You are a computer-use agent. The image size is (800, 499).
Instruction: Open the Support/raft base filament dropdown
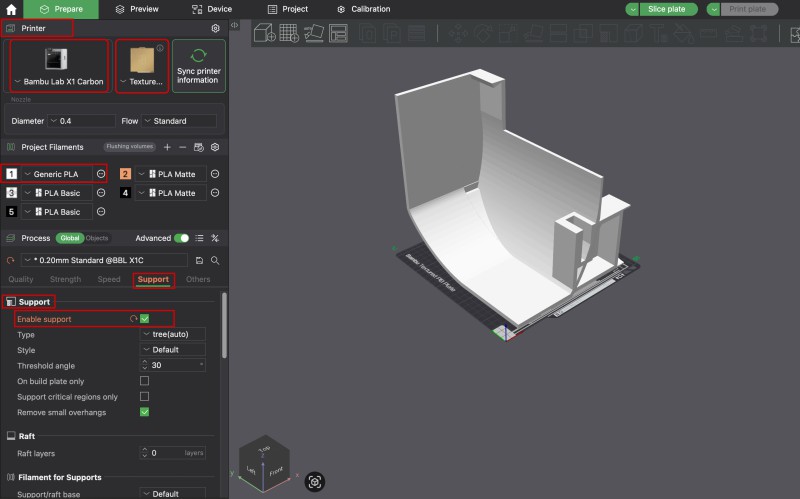pos(172,493)
